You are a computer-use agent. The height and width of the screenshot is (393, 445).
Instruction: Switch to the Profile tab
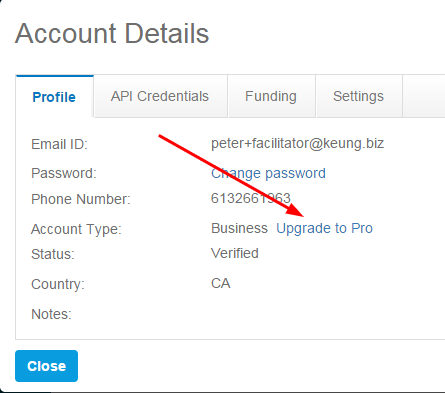click(x=54, y=97)
